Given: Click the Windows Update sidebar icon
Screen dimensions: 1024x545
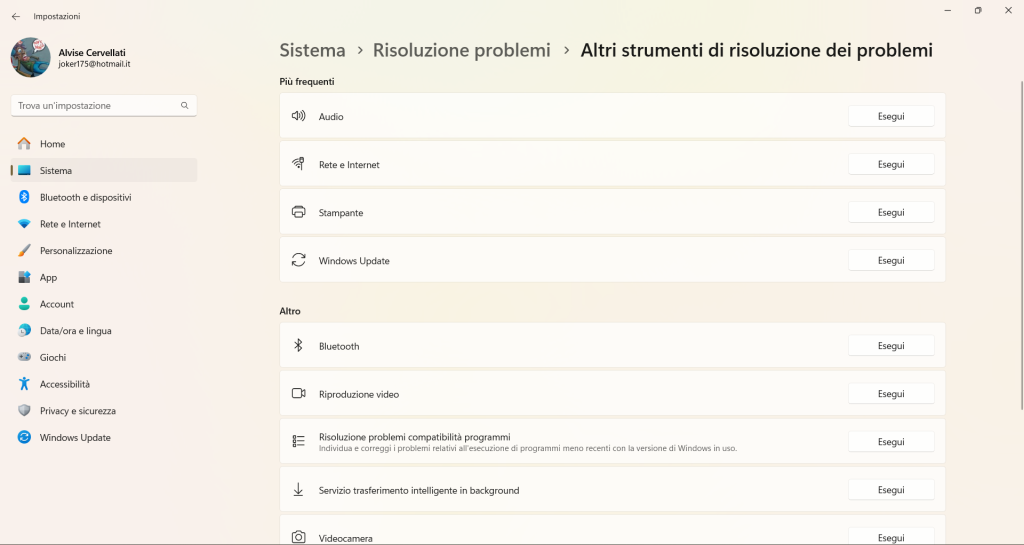Looking at the screenshot, I should (24, 437).
